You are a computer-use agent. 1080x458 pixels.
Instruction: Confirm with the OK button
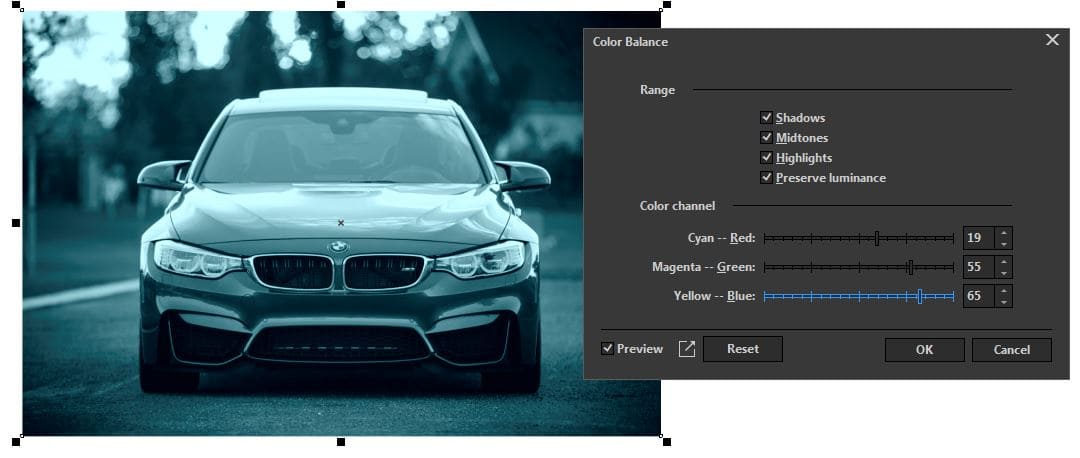click(x=924, y=350)
